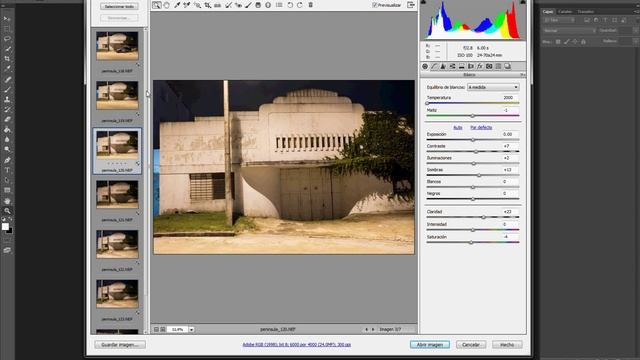Click the Claridad slider handle
Image resolution: width=640 pixels, height=360 pixels.
pyautogui.click(x=484, y=217)
